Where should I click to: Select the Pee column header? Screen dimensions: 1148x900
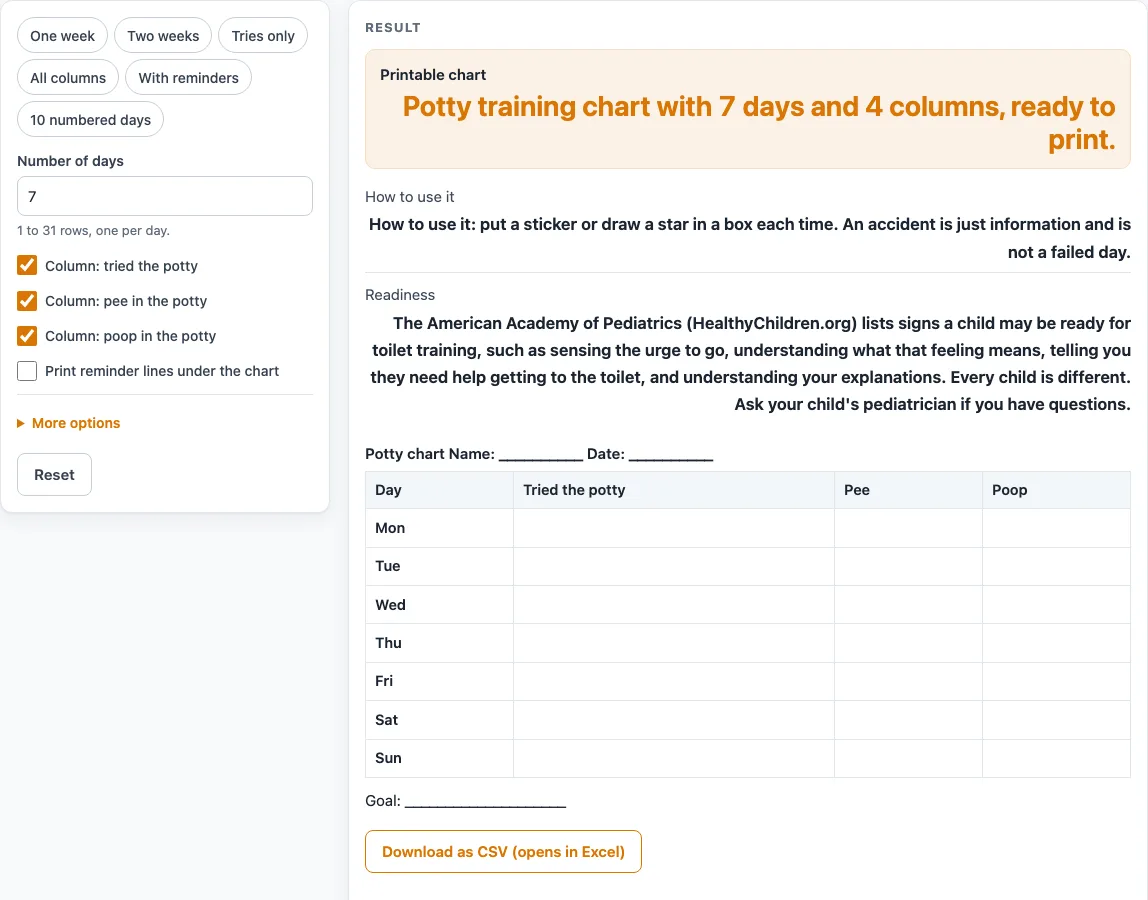pos(908,490)
